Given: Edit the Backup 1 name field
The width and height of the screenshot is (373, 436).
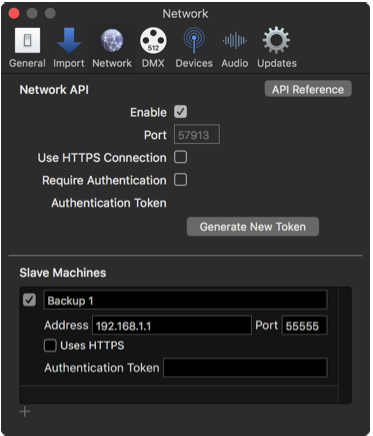Looking at the screenshot, I should point(185,300).
